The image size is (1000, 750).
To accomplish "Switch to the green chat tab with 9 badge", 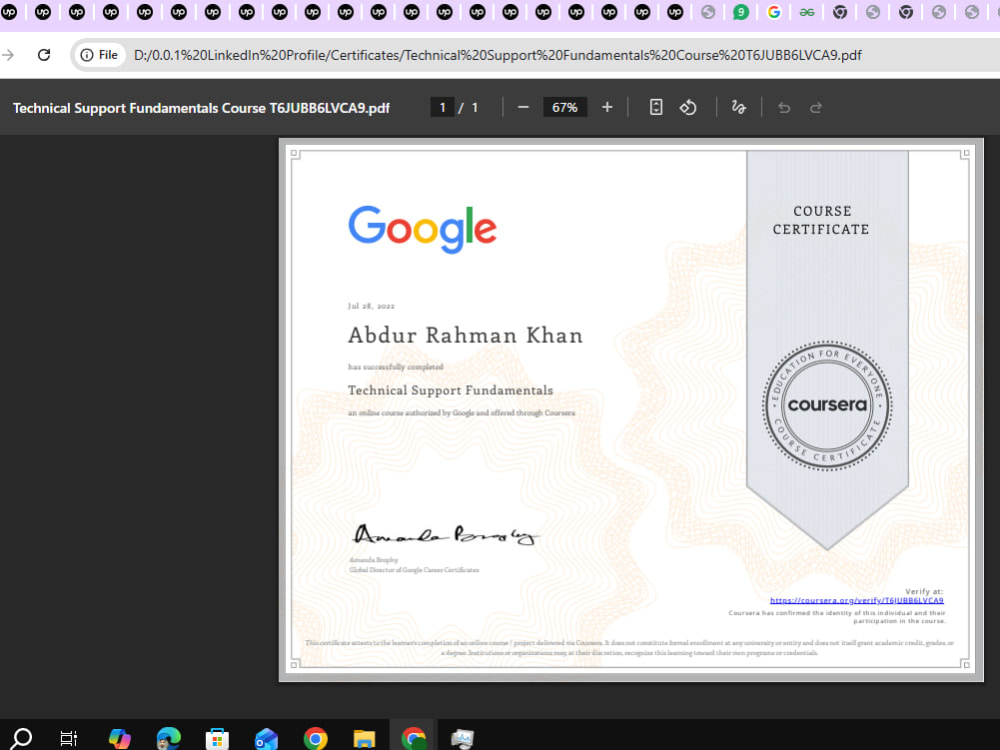I will [x=740, y=11].
